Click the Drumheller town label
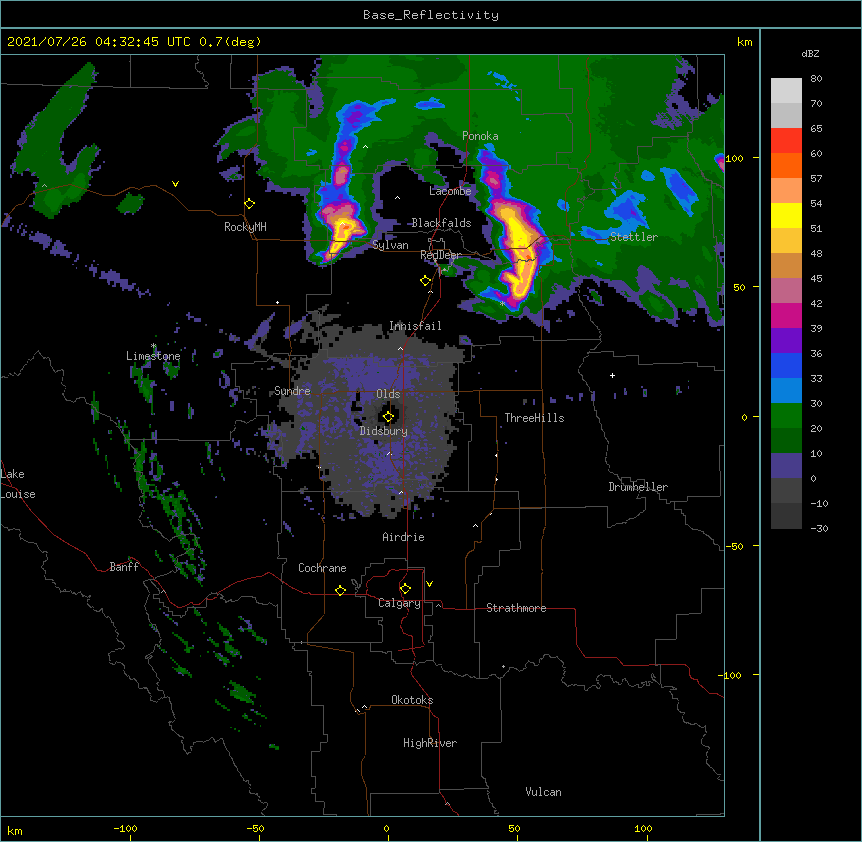The image size is (862, 842). point(638,487)
